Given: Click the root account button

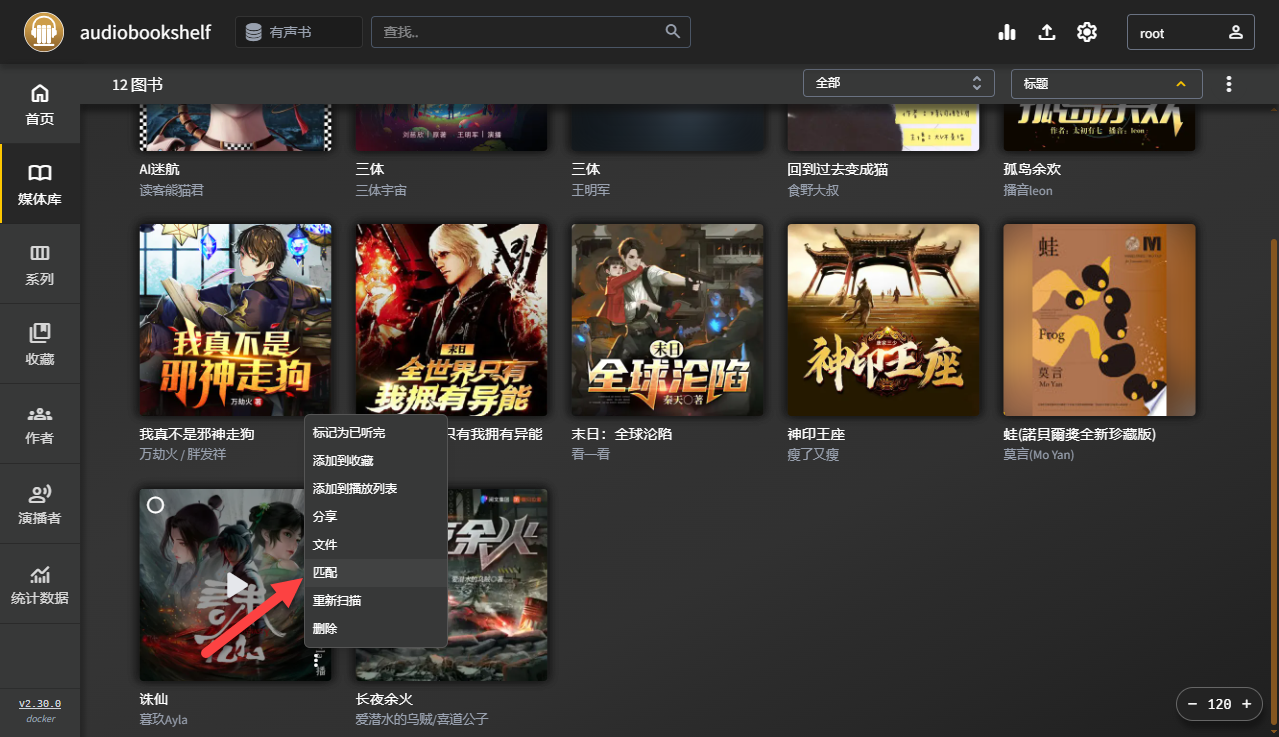Looking at the screenshot, I should [1190, 31].
